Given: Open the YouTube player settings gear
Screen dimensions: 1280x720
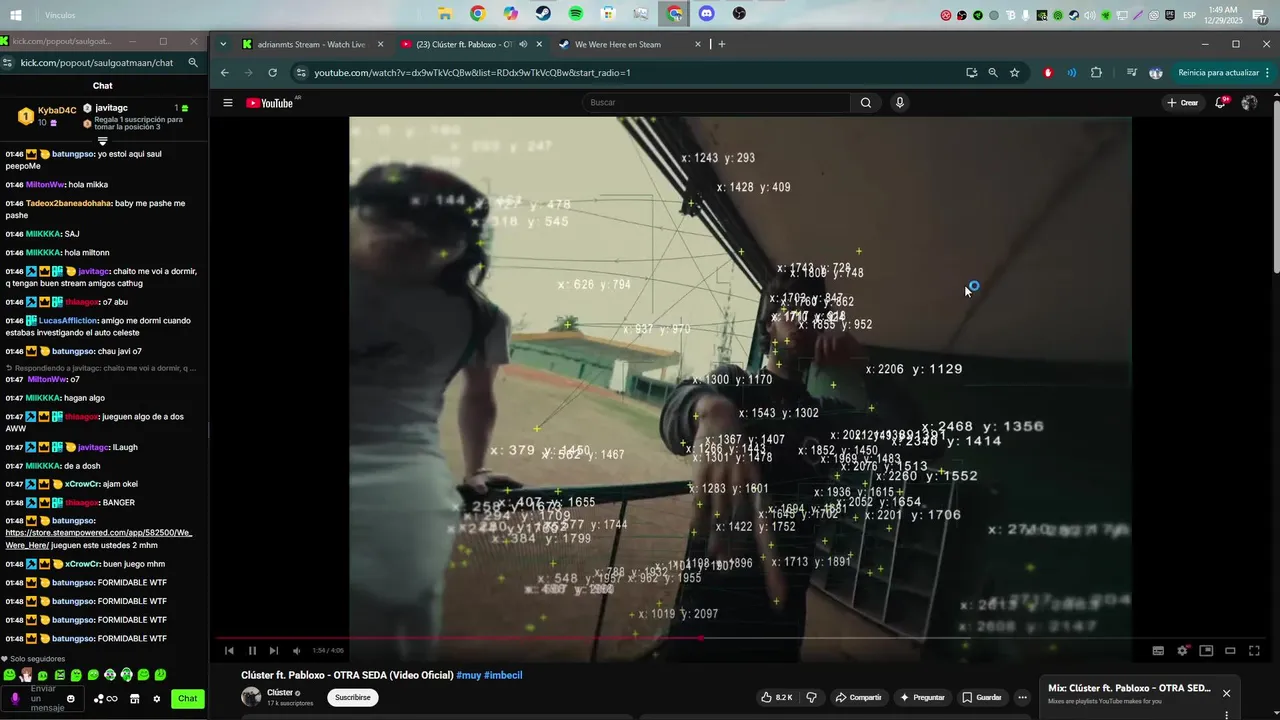Looking at the screenshot, I should (1182, 651).
